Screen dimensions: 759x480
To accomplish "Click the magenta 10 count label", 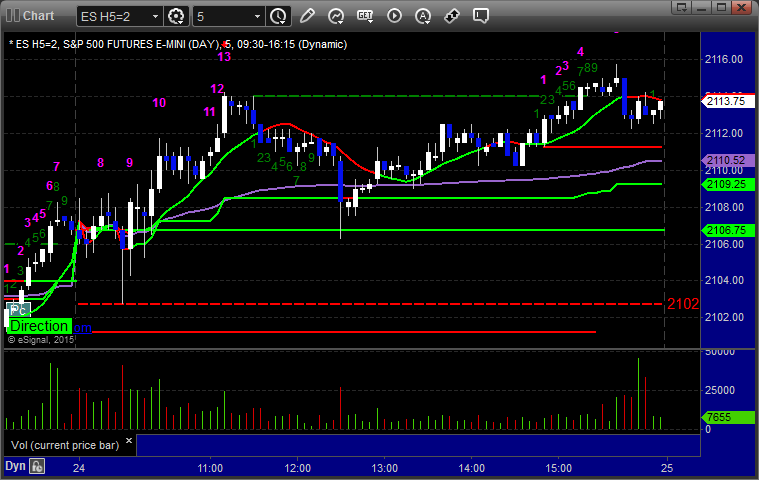I will click(x=159, y=103).
